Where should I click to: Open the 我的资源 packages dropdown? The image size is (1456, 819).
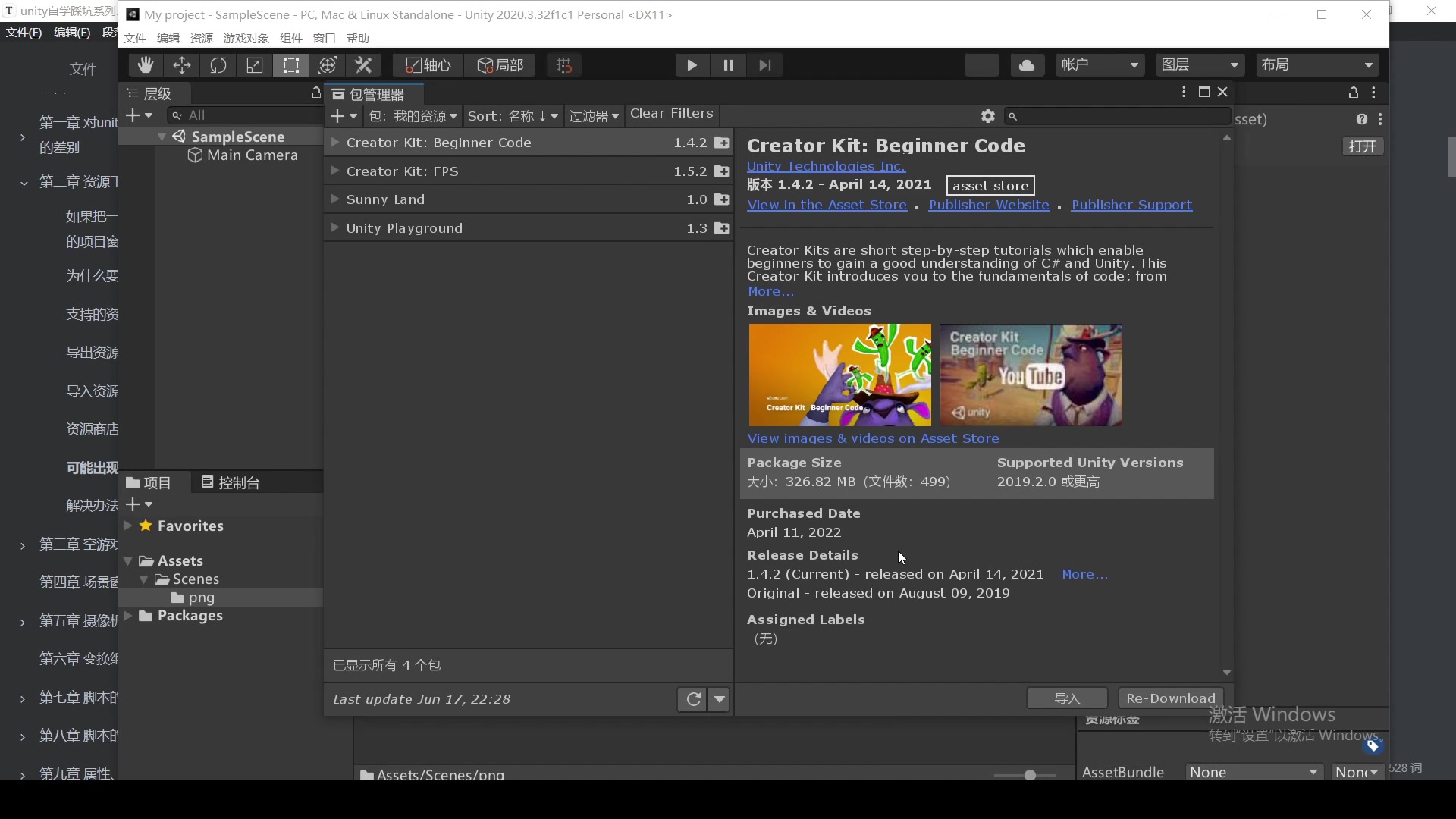click(413, 116)
